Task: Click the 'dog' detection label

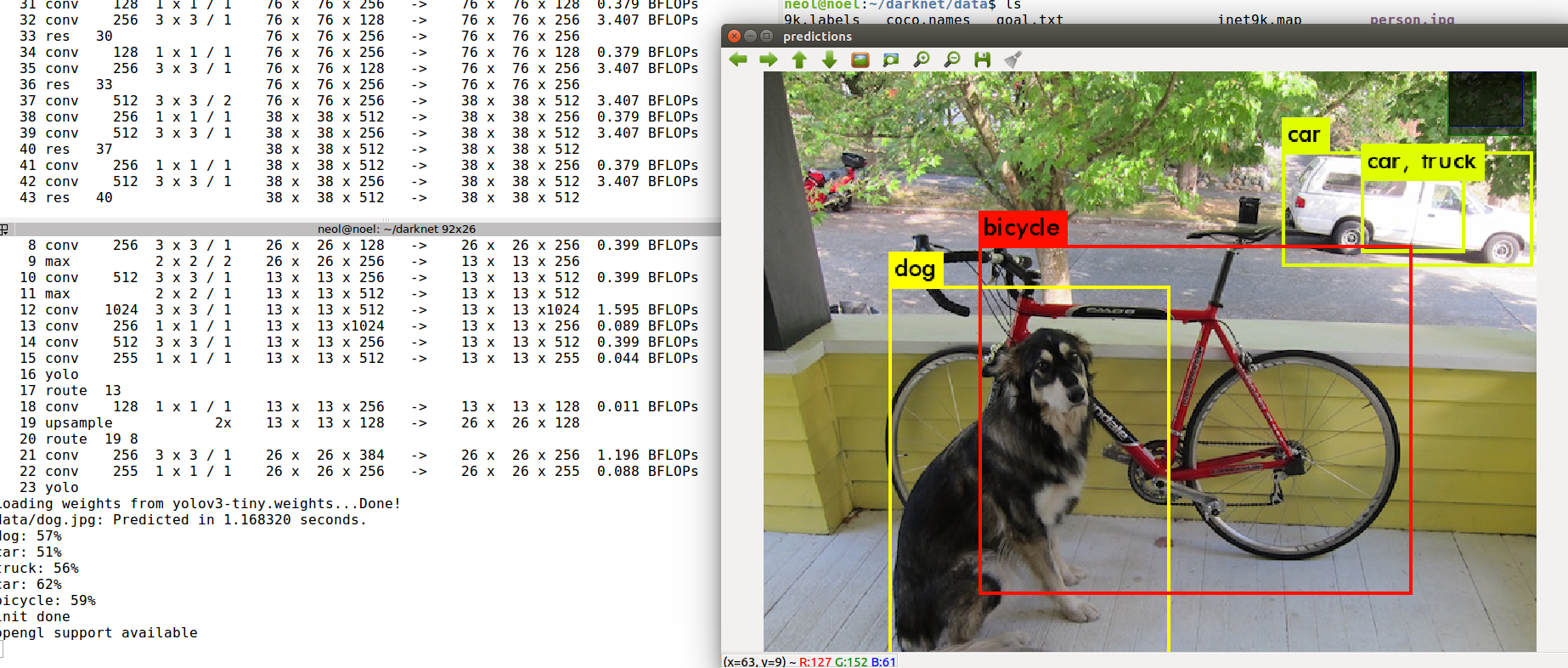Action: [916, 269]
